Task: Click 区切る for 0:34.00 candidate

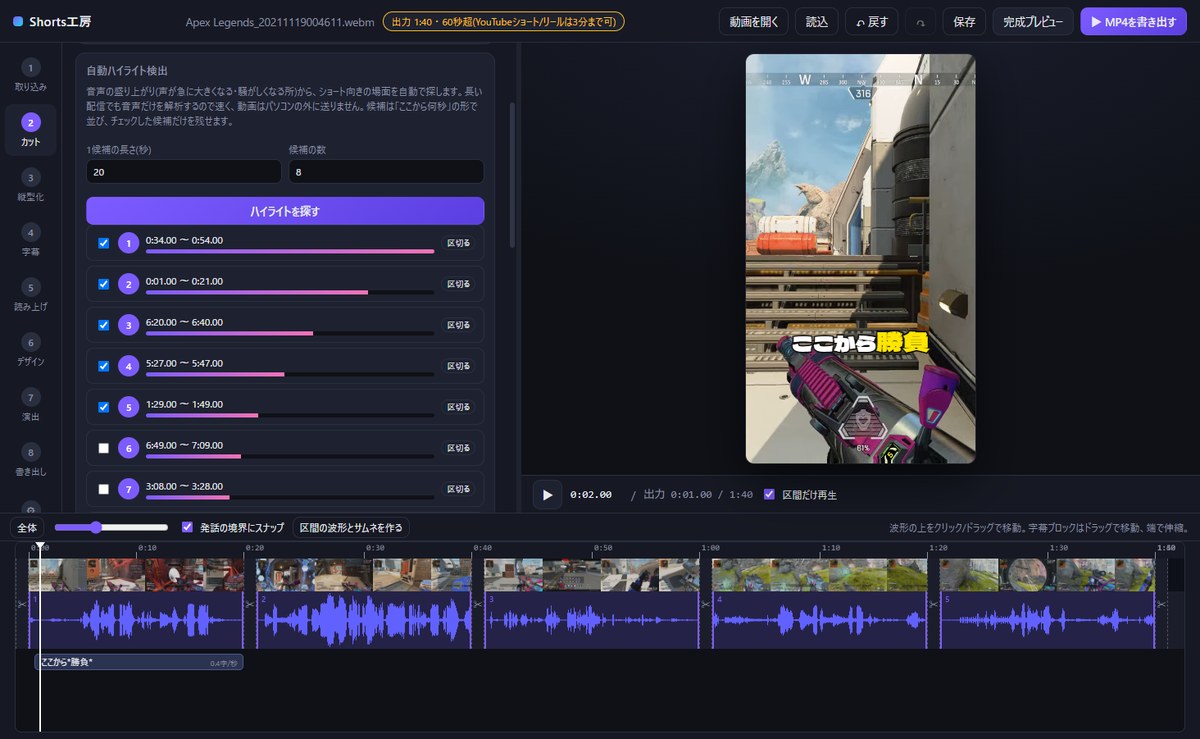Action: pos(458,243)
